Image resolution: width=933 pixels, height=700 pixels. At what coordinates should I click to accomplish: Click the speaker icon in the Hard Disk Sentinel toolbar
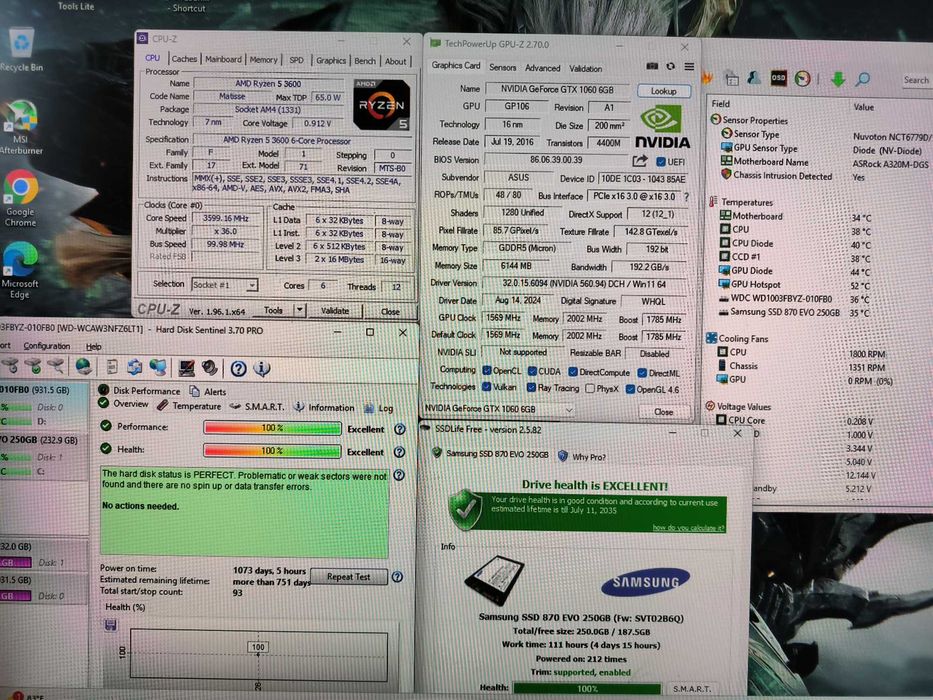[209, 368]
